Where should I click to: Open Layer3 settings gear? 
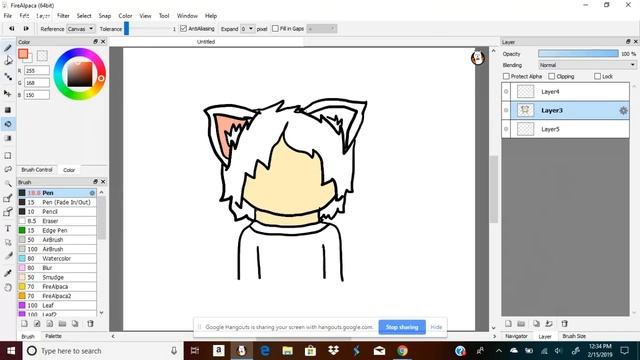[623, 111]
